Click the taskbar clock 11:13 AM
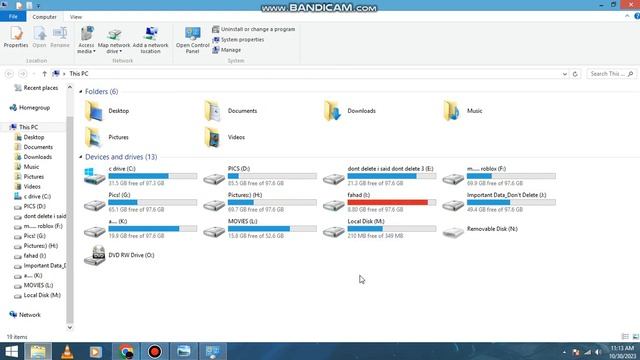Viewport: 640px width, 360px height. point(622,348)
